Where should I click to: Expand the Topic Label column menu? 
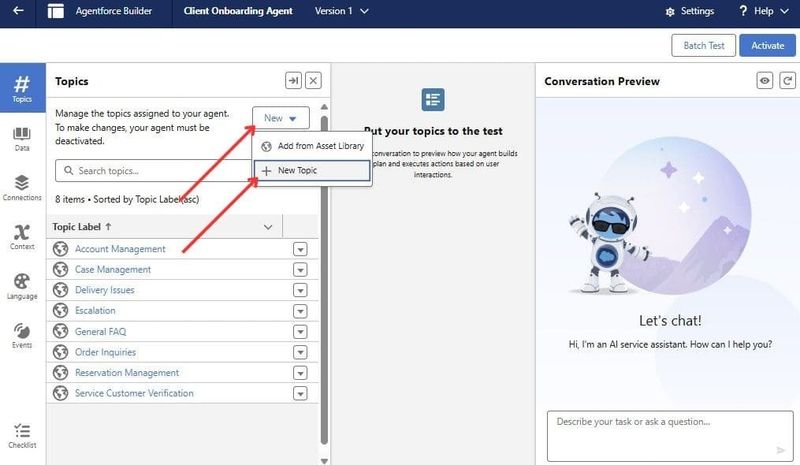[x=268, y=227]
